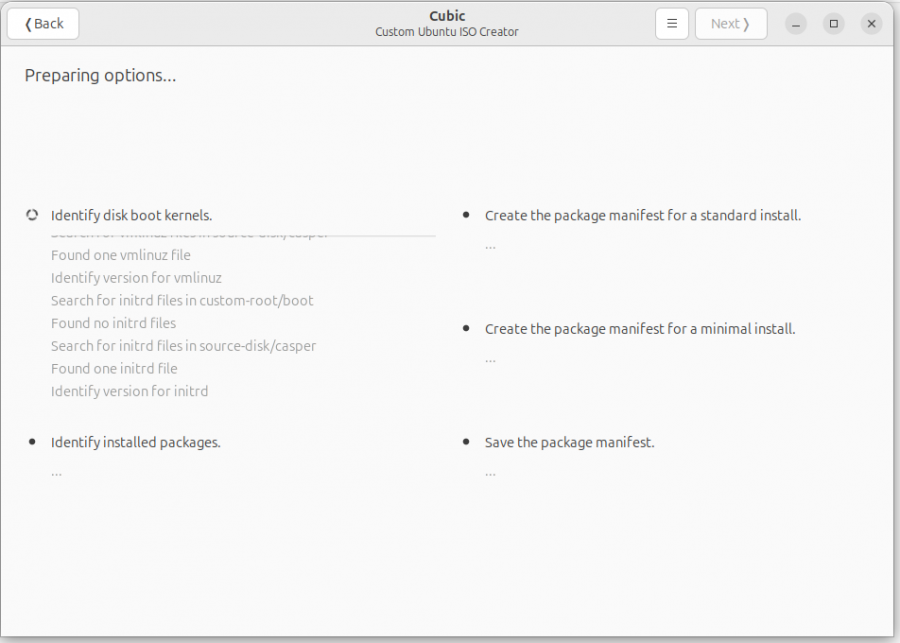
Task: Select 'Found no initrd files' log line
Action: click(113, 323)
